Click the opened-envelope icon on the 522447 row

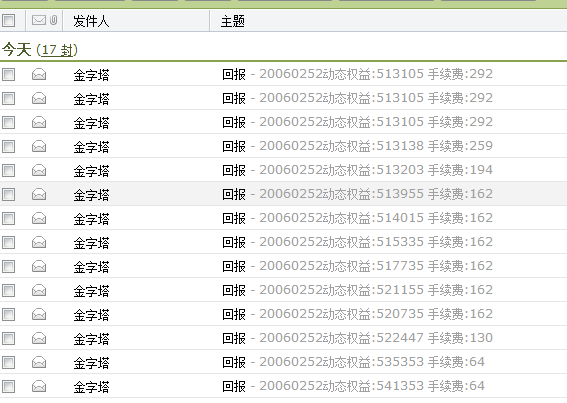point(39,338)
